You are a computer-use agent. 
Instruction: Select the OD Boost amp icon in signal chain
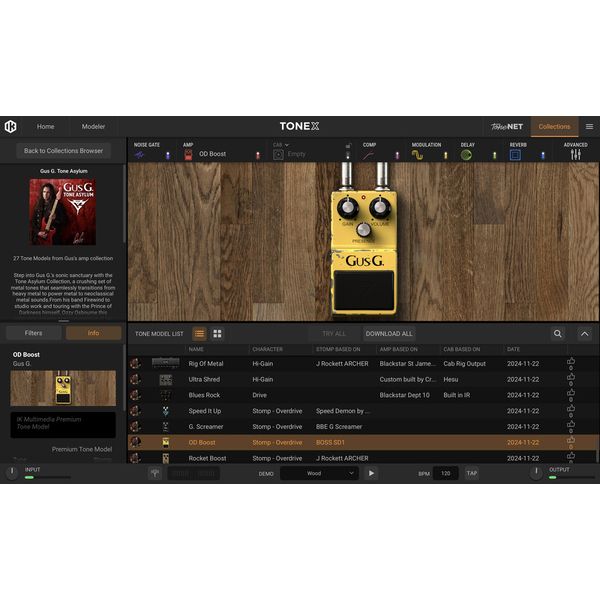coord(188,155)
